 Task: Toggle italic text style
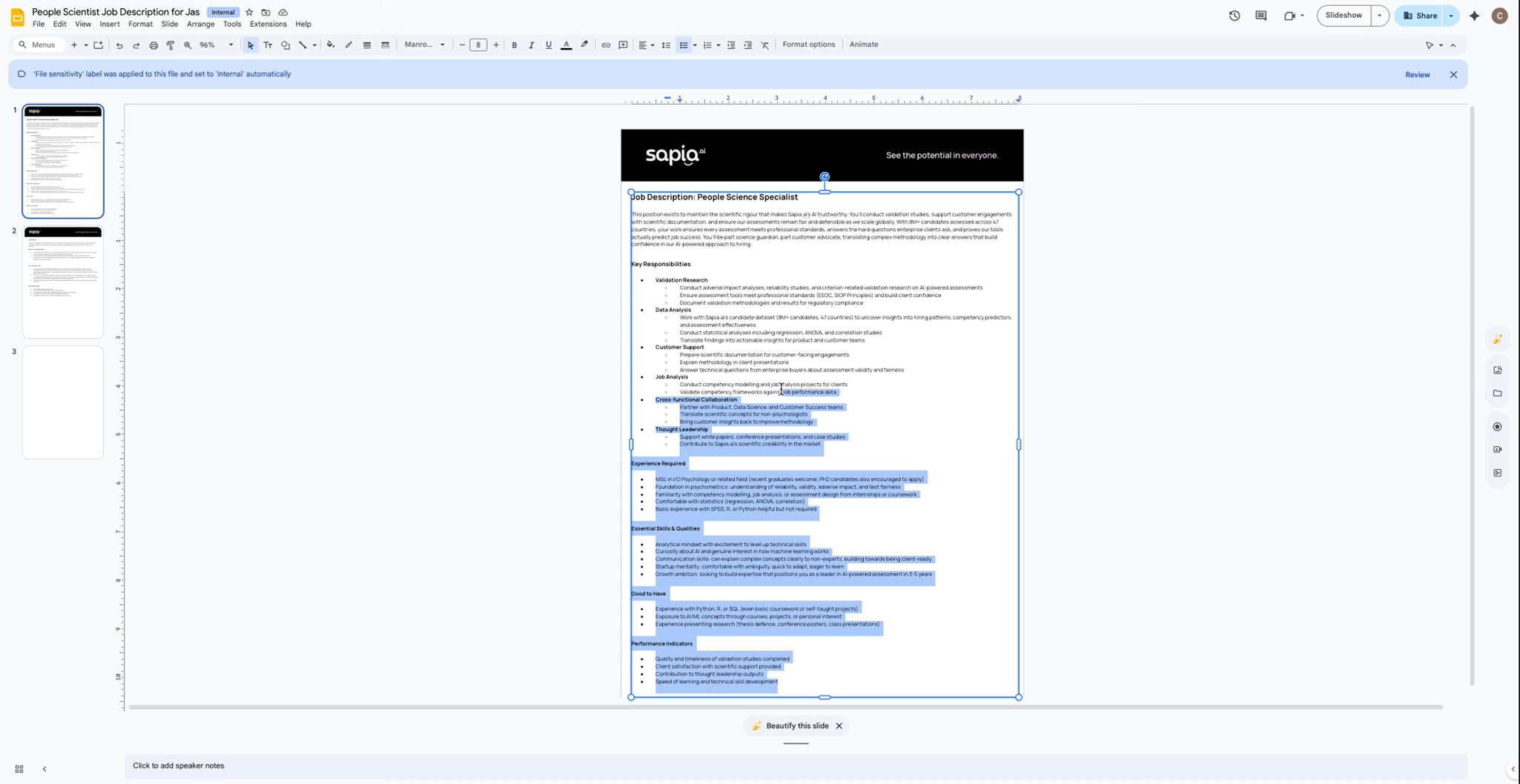coord(531,45)
